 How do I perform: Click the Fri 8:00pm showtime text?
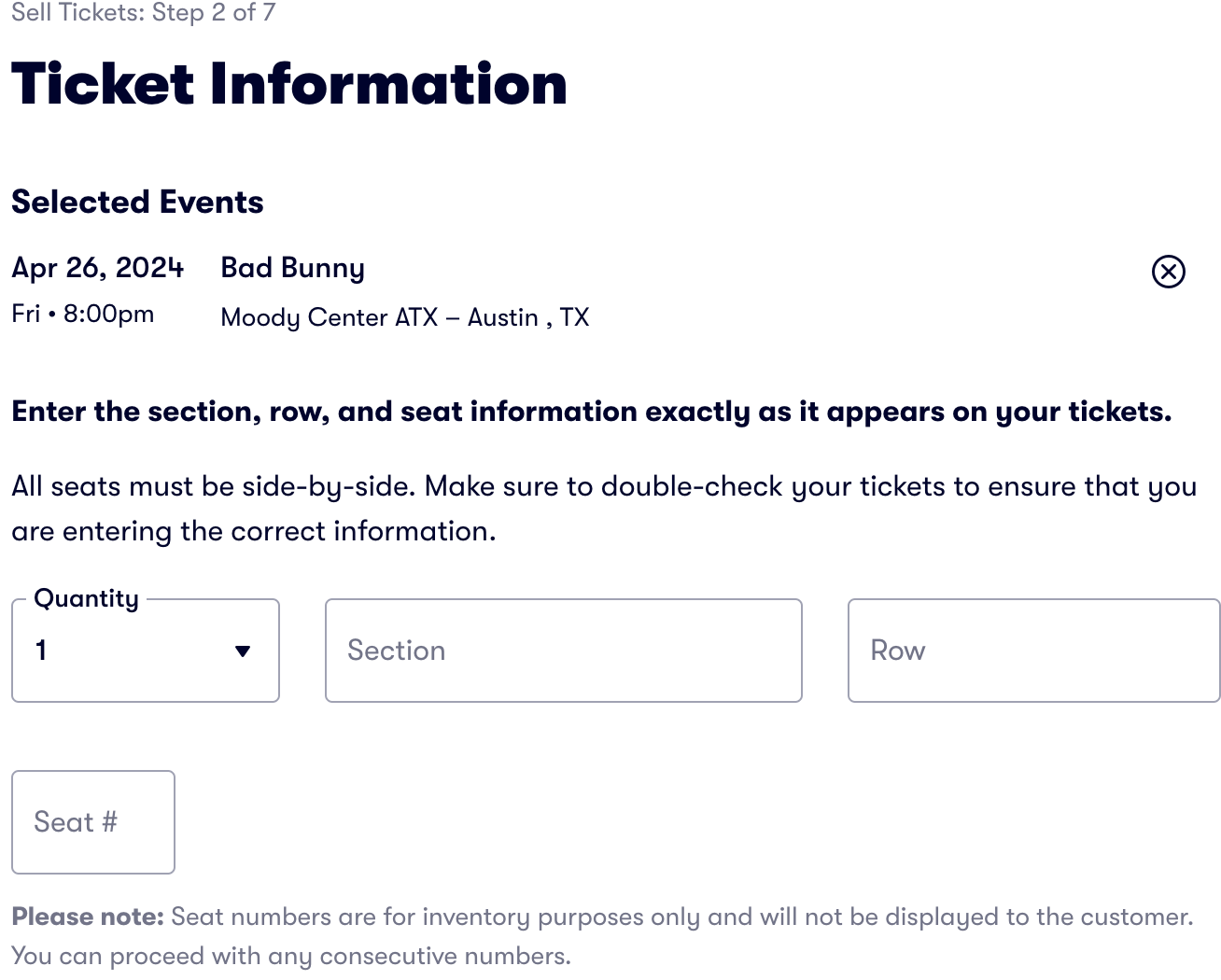coord(82,314)
